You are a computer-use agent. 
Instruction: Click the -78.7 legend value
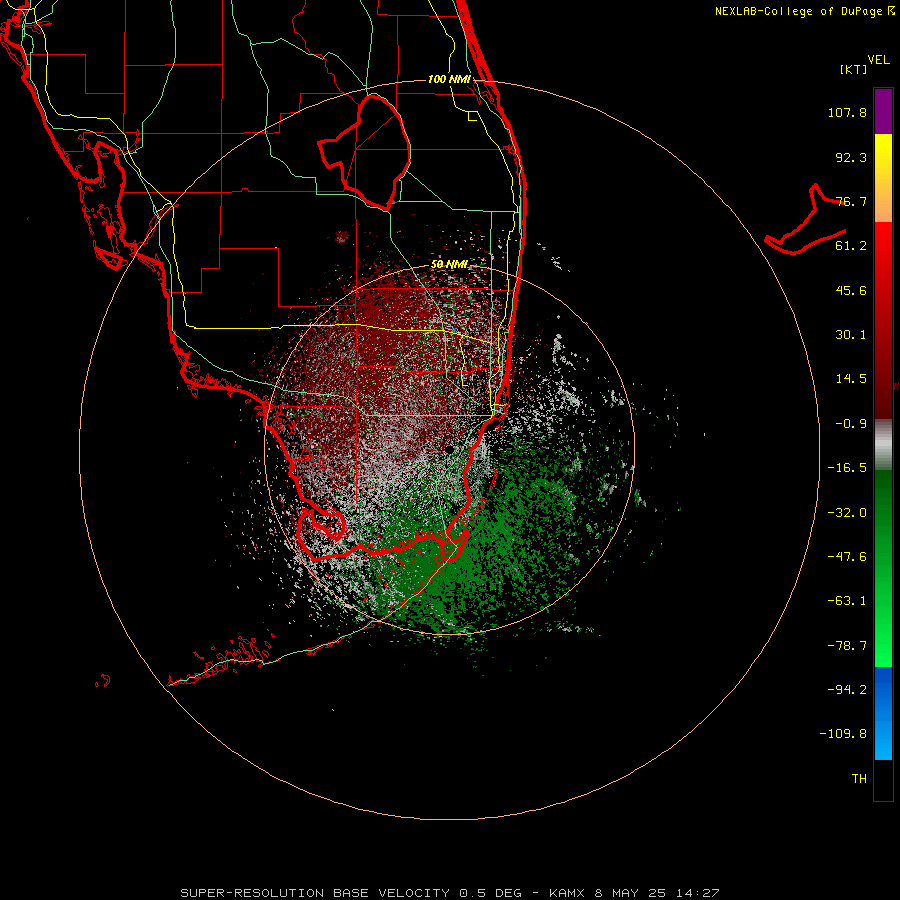point(847,646)
